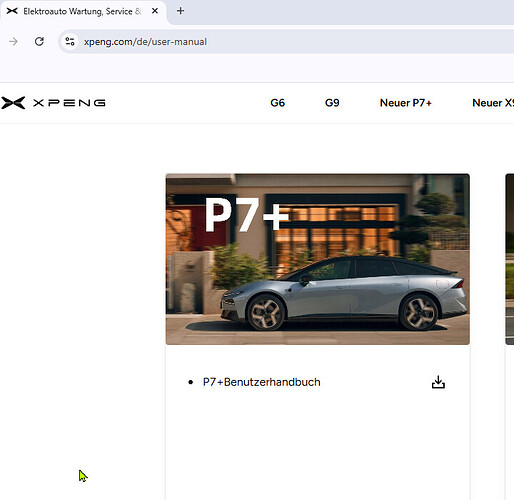Click the bullet point before P7+Benutzerhandbuch
The width and height of the screenshot is (514, 500).
[190, 382]
